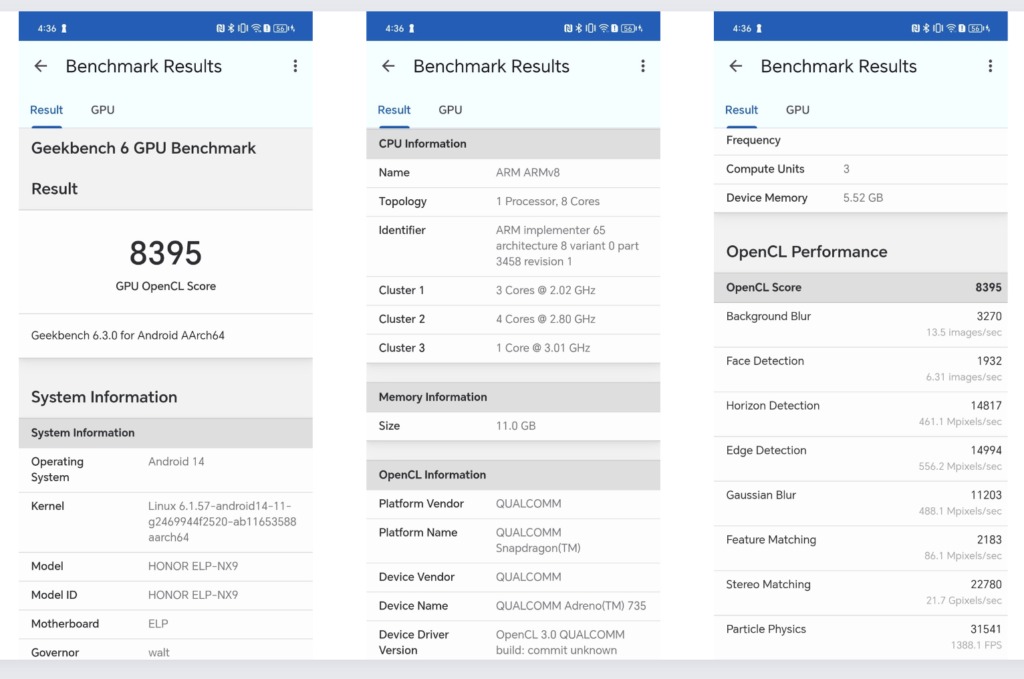Switch to GPU tab in middle screen
The height and width of the screenshot is (679, 1024).
[x=450, y=110]
